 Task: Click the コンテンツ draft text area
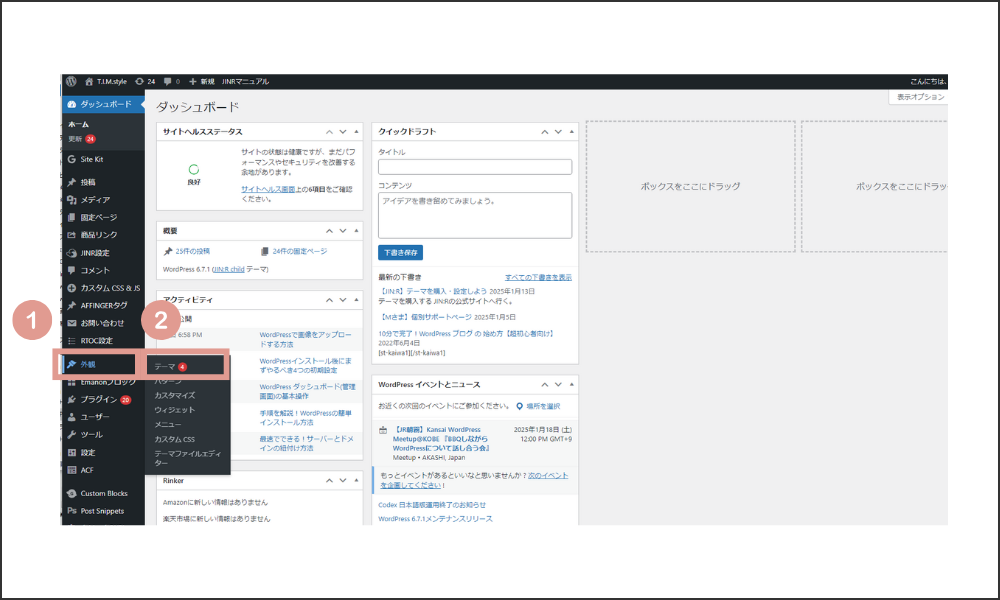click(x=475, y=216)
